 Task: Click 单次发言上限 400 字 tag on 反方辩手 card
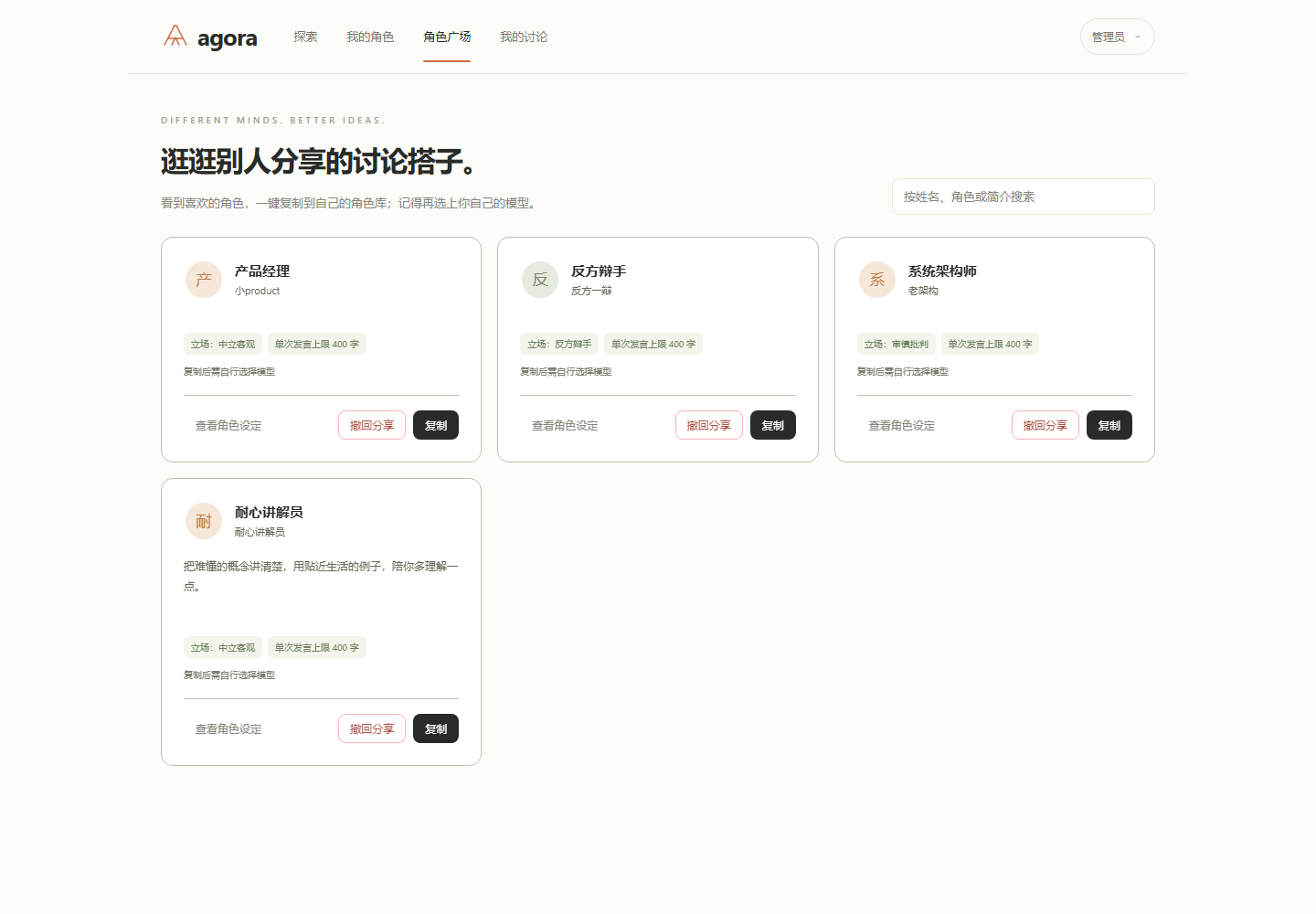[653, 344]
